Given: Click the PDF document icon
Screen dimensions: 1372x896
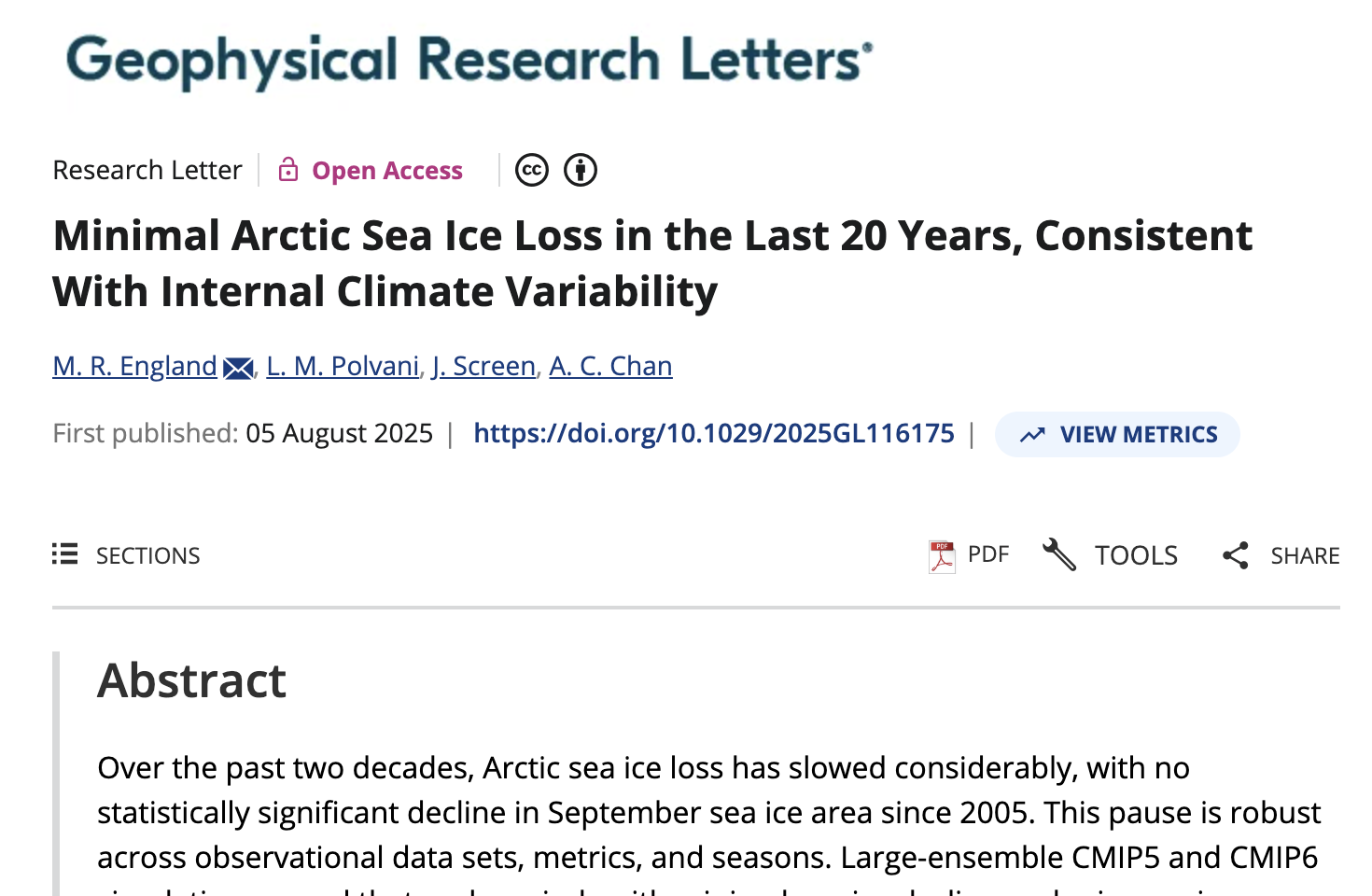Looking at the screenshot, I should coord(942,556).
